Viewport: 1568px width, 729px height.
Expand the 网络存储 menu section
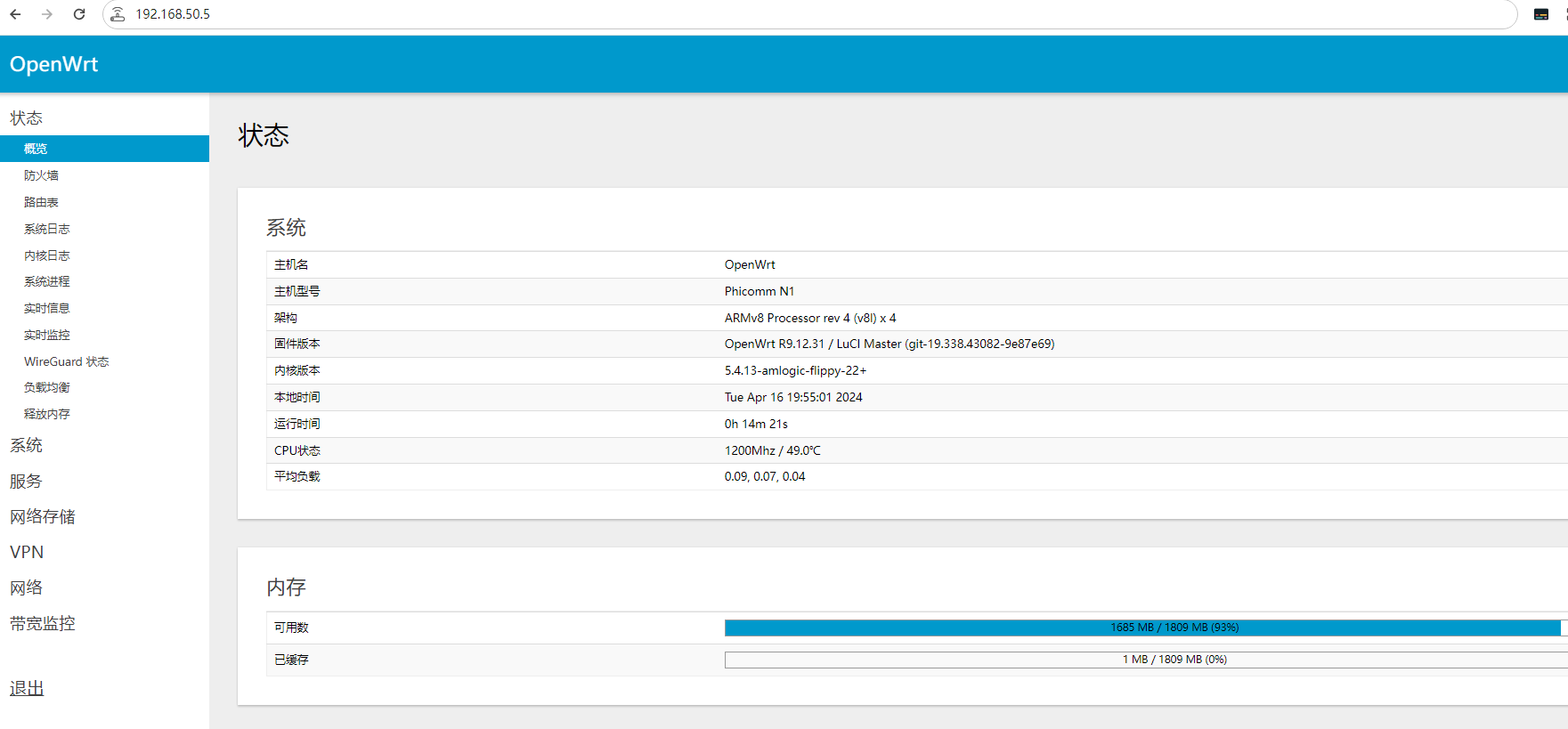[43, 516]
